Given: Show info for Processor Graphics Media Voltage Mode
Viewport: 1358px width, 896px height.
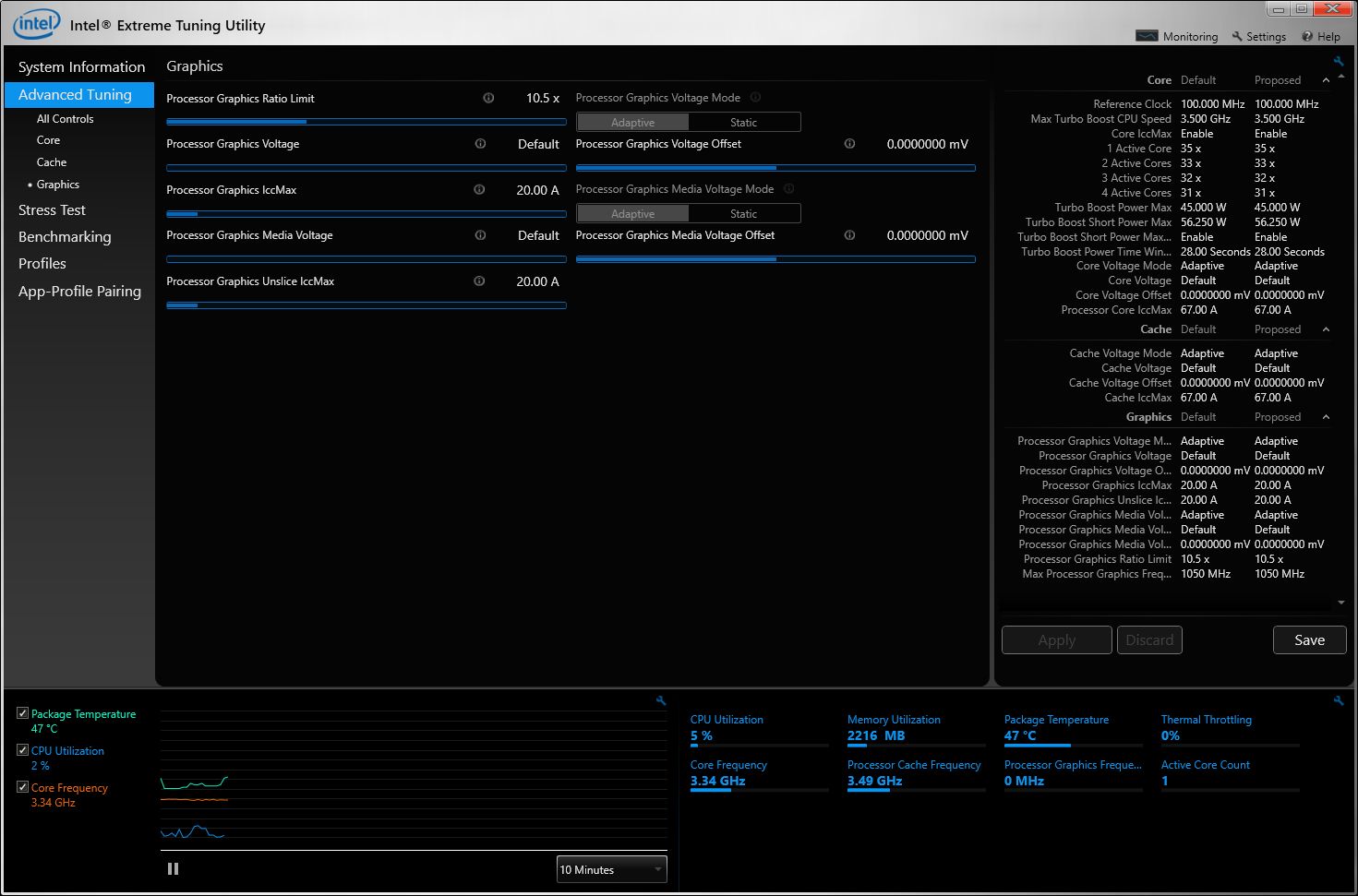Looking at the screenshot, I should point(788,188).
